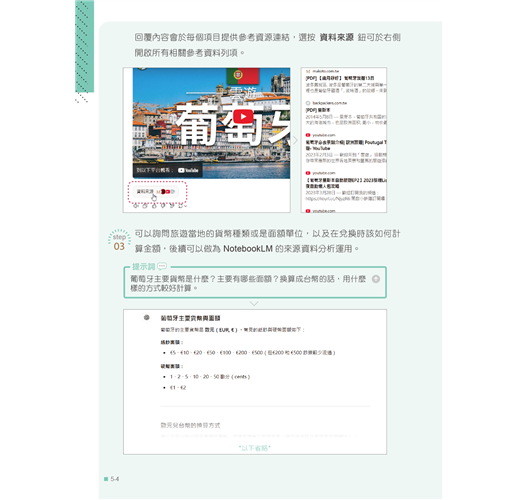Click the ChatGPT avatar beside response heading
Image resolution: width=520 pixels, height=500 pixels.
pos(147,318)
